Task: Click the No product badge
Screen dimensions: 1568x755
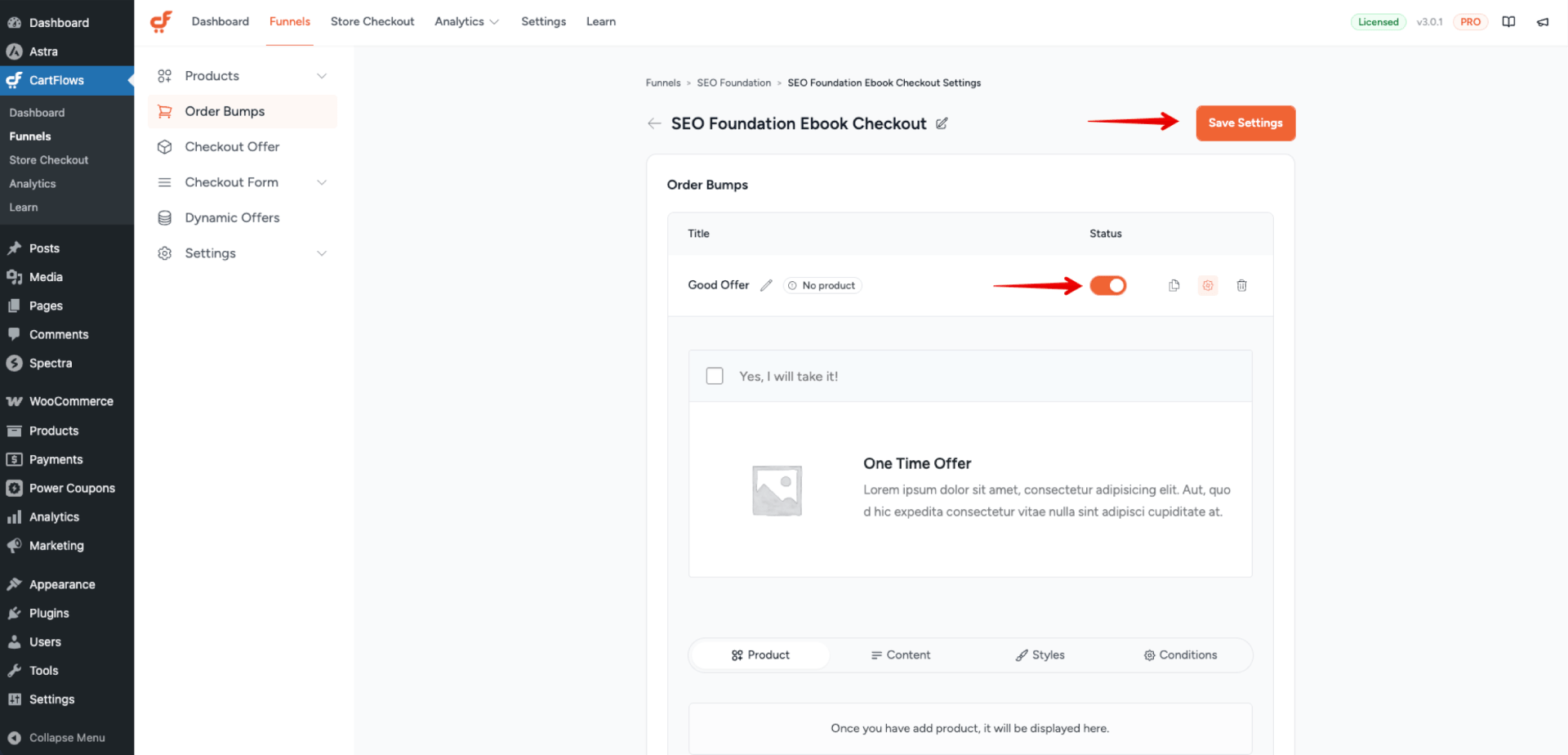Action: point(822,285)
